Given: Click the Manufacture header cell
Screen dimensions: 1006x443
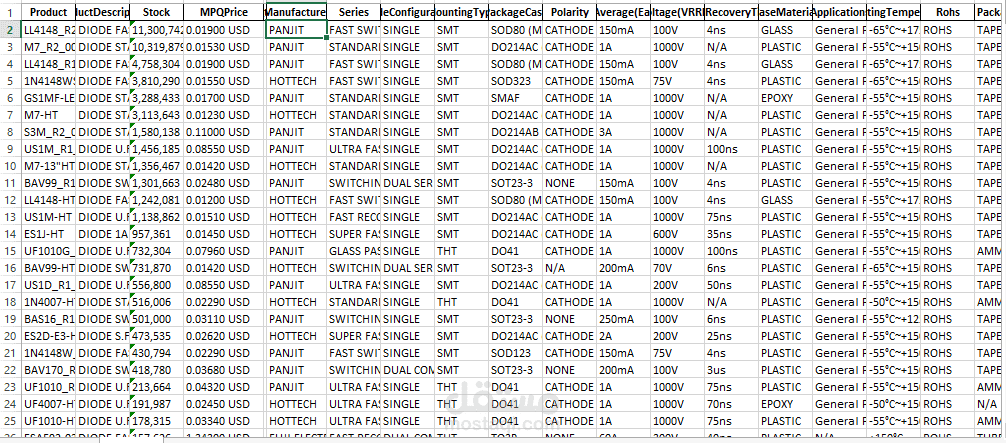Looking at the screenshot, I should [296, 12].
